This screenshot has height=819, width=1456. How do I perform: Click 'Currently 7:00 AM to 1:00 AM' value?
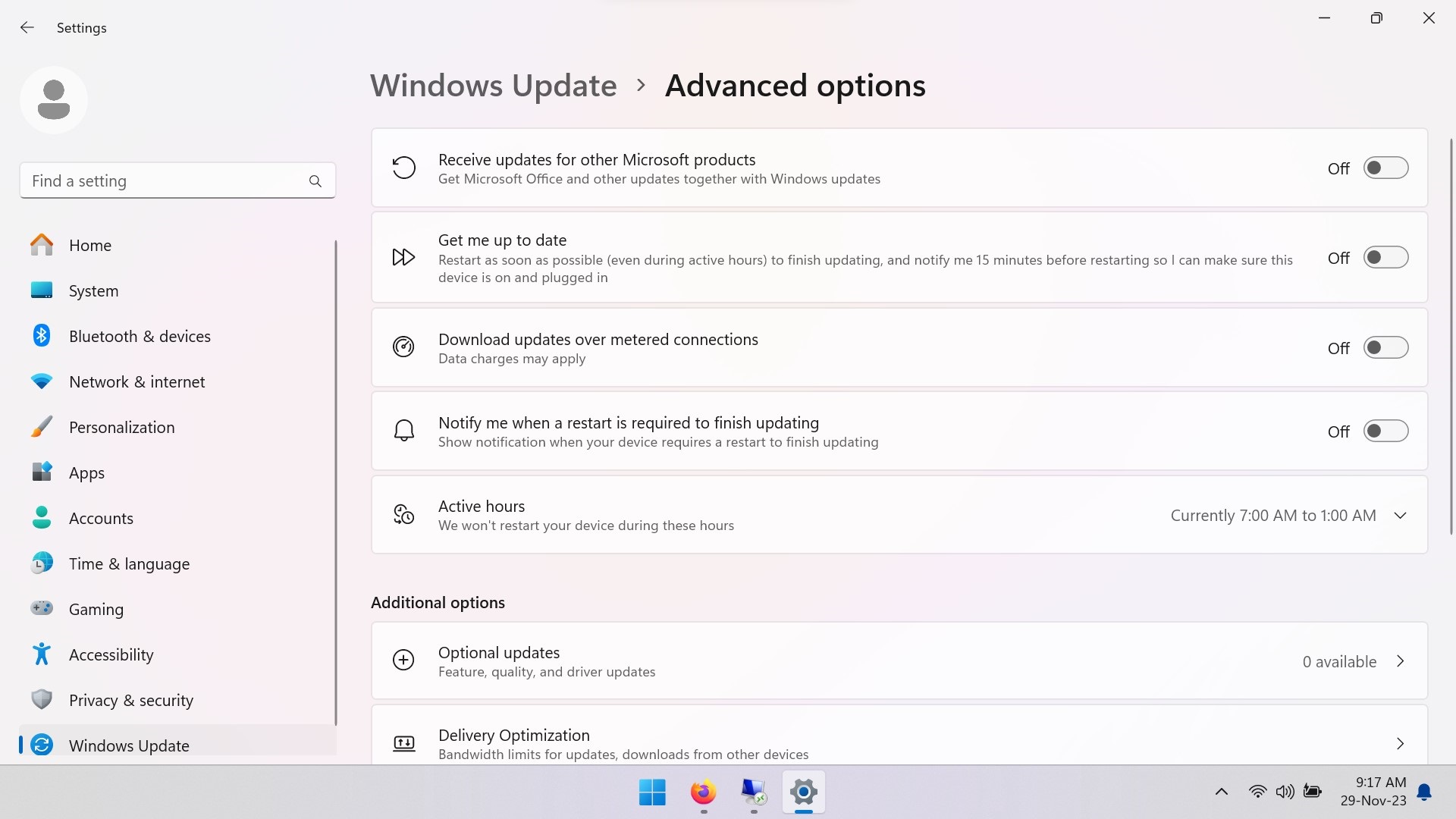click(x=1273, y=516)
